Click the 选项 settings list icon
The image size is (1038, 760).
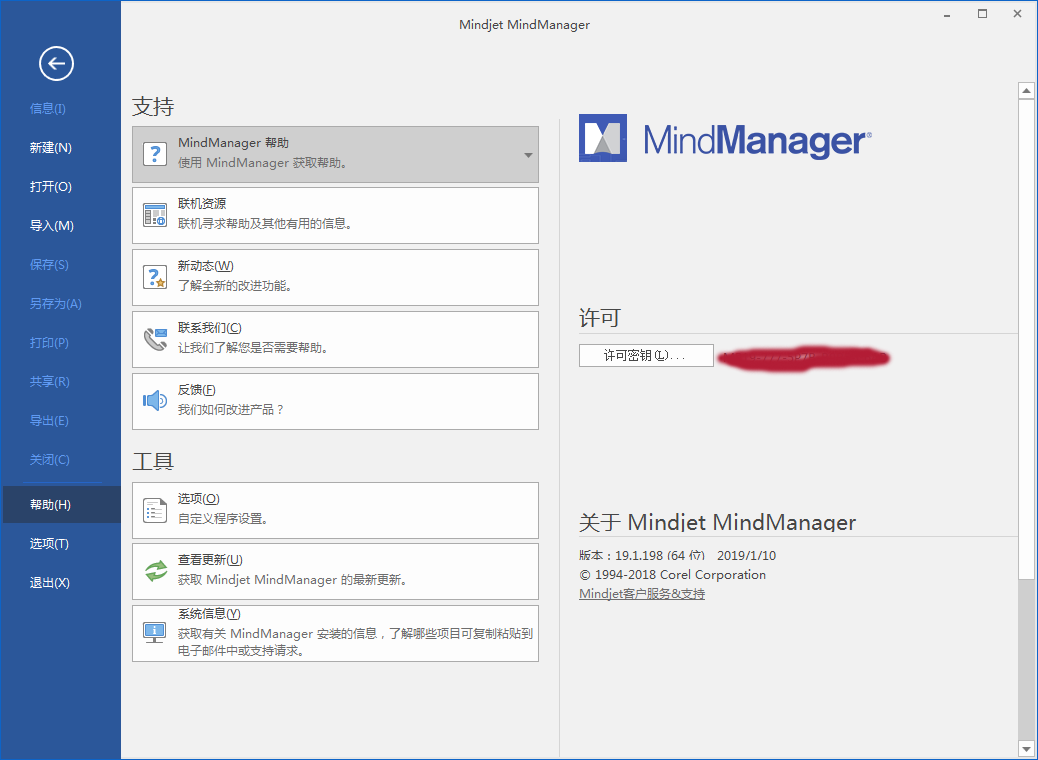pyautogui.click(x=155, y=509)
